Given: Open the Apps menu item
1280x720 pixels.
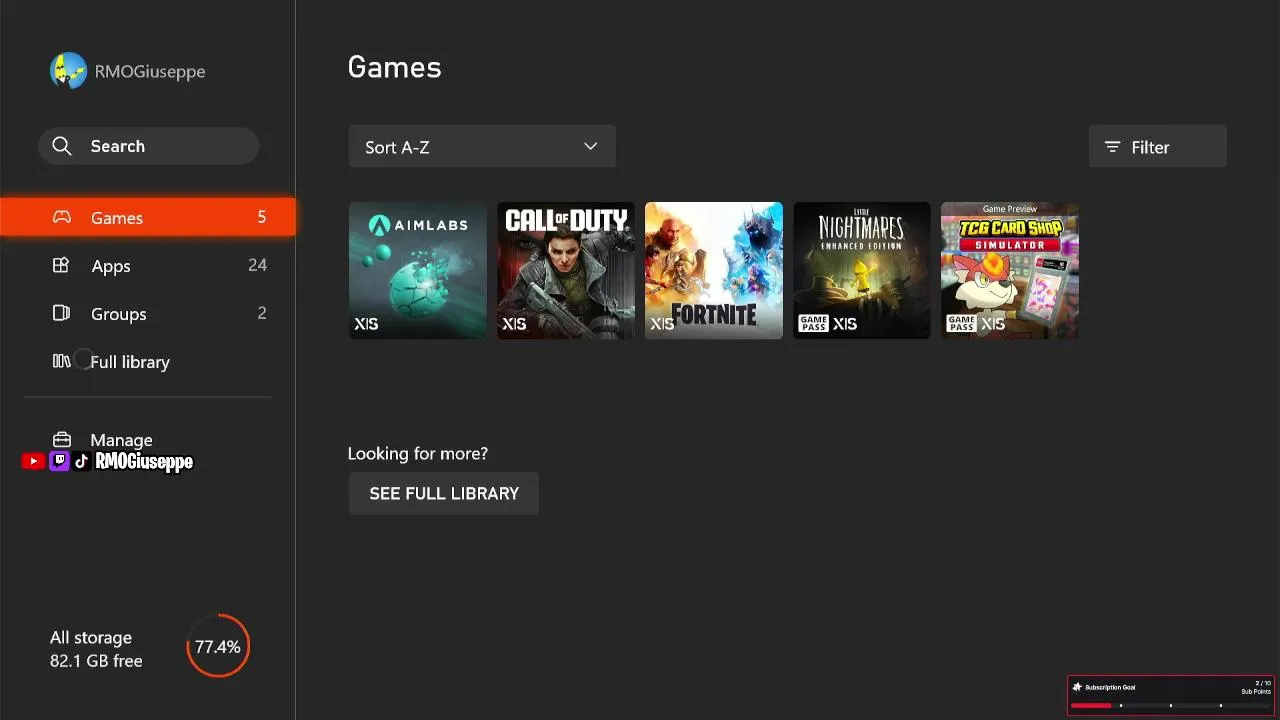Looking at the screenshot, I should [148, 265].
